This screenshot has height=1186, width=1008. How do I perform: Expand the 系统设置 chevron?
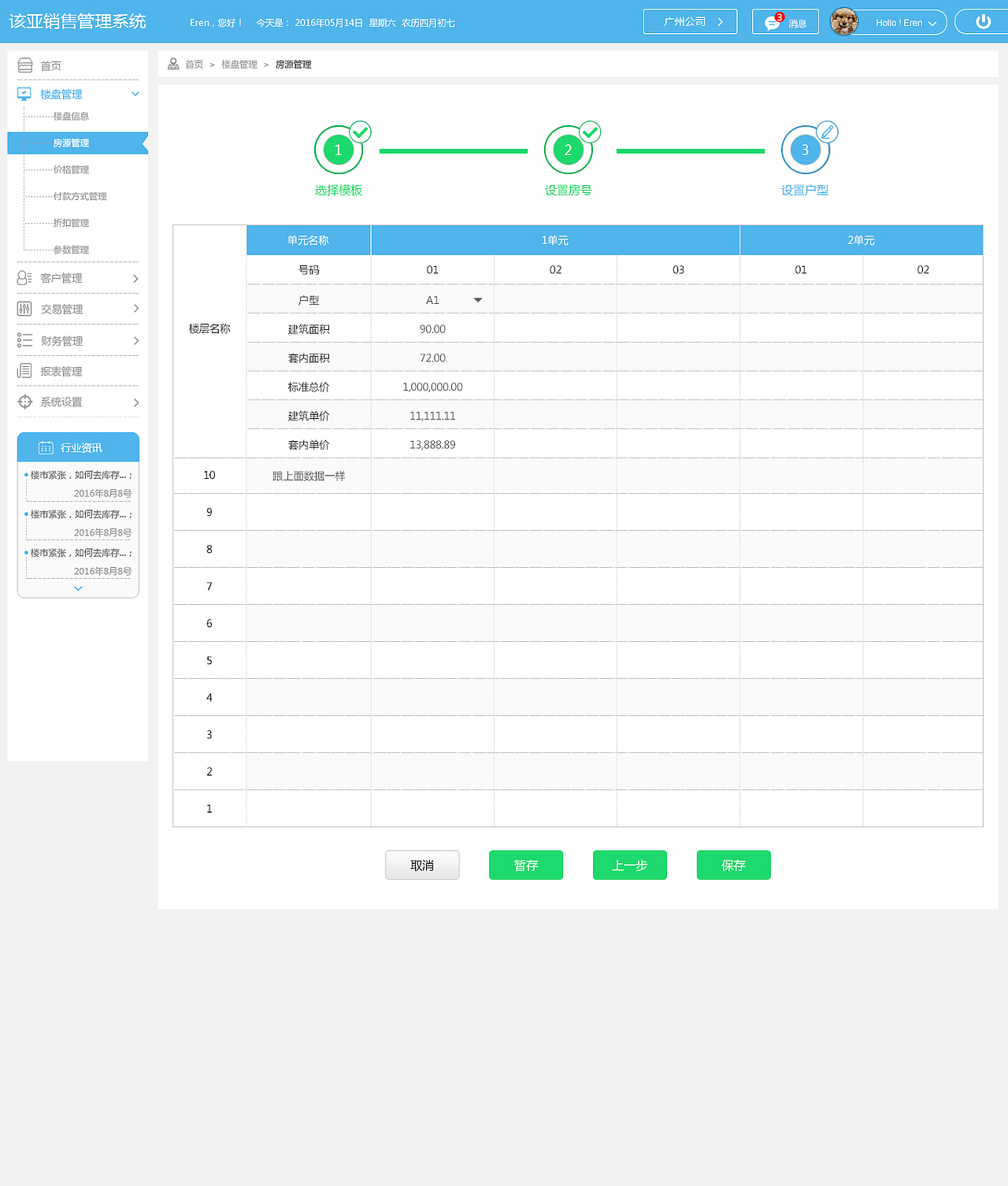click(135, 402)
